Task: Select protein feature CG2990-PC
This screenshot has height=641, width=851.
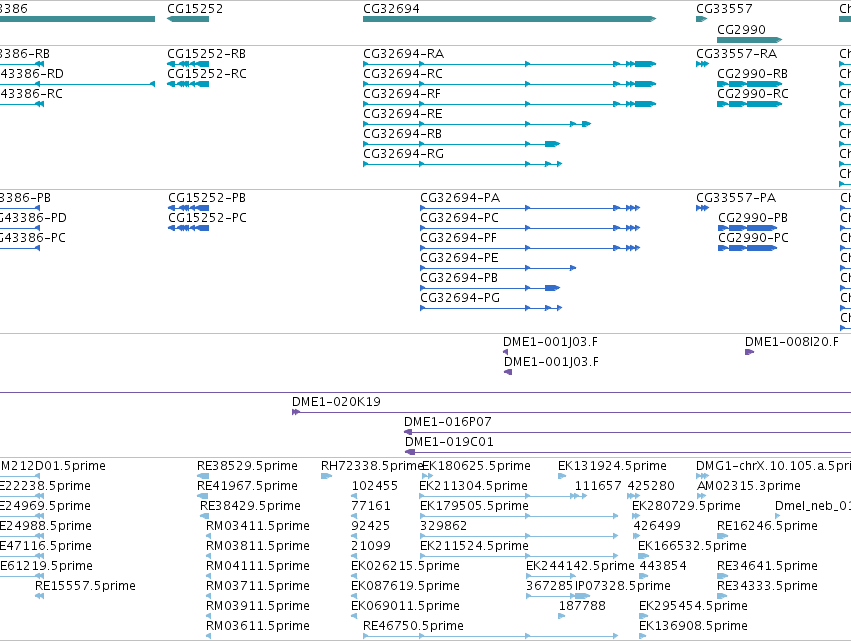Action: coord(753,238)
